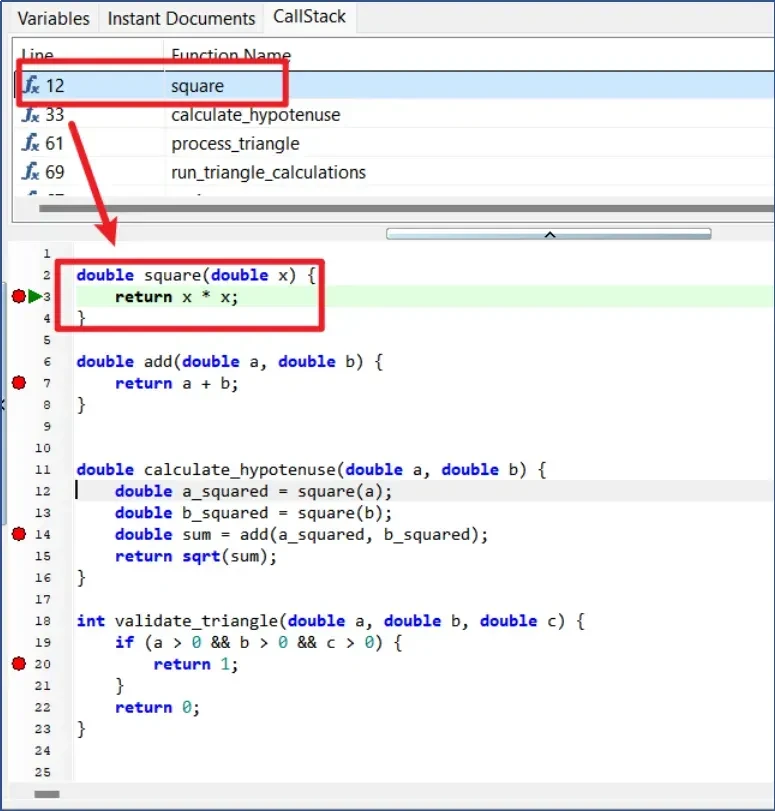Screen dimensions: 775x811
Task: Click the 'return sqrt(sum);' line
Action: [x=196, y=556]
